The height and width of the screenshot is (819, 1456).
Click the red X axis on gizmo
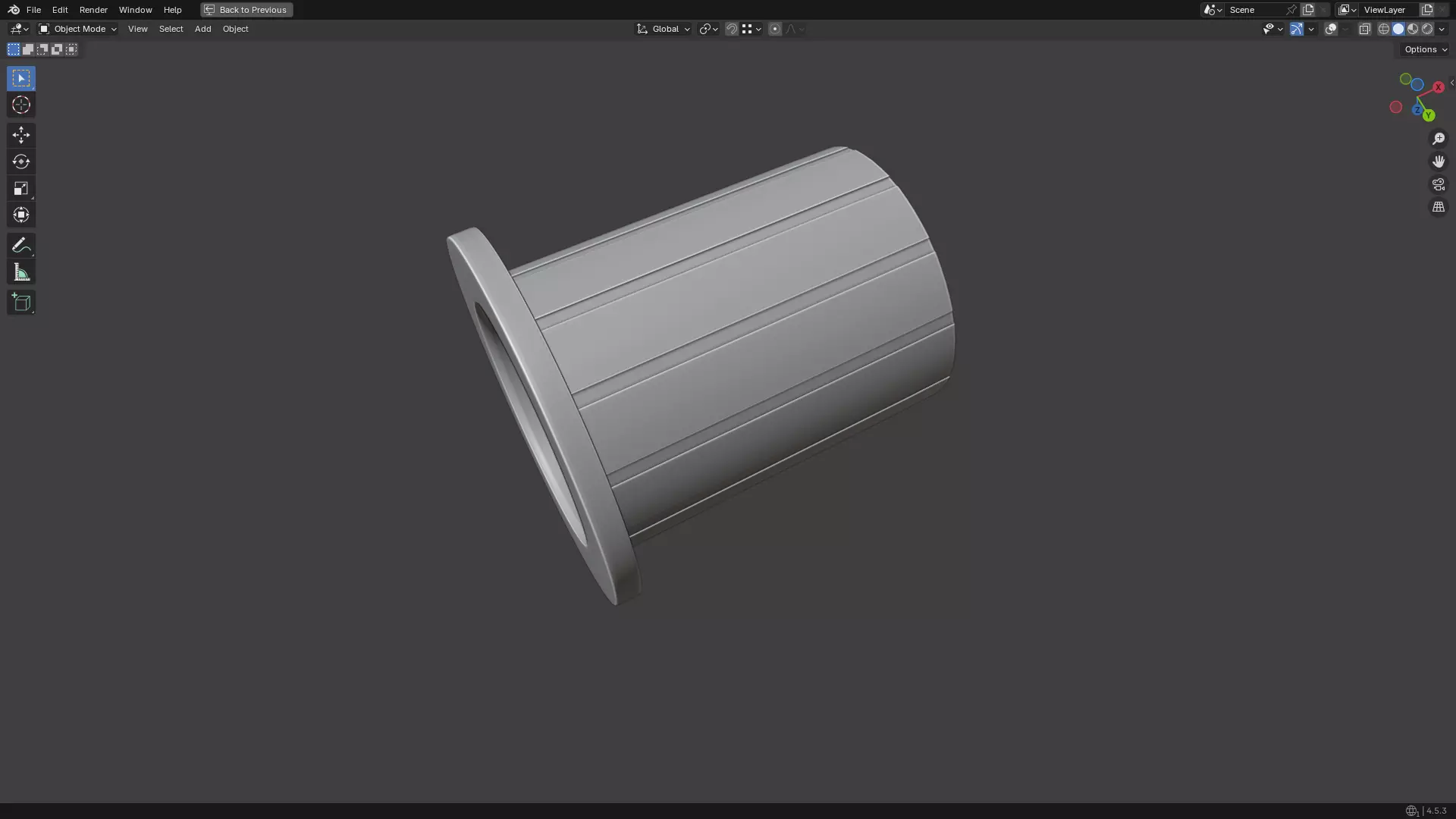coord(1438,87)
